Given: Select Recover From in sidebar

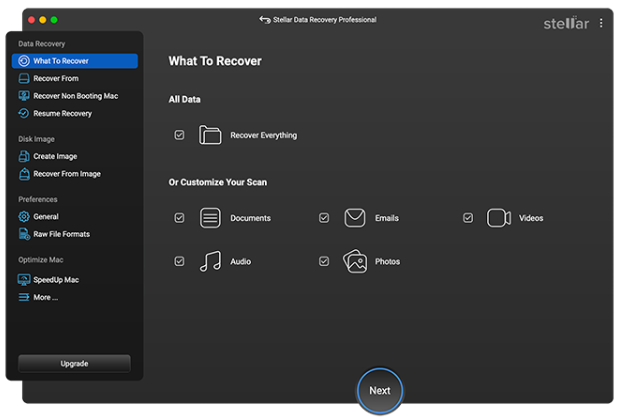Looking at the screenshot, I should (56, 78).
